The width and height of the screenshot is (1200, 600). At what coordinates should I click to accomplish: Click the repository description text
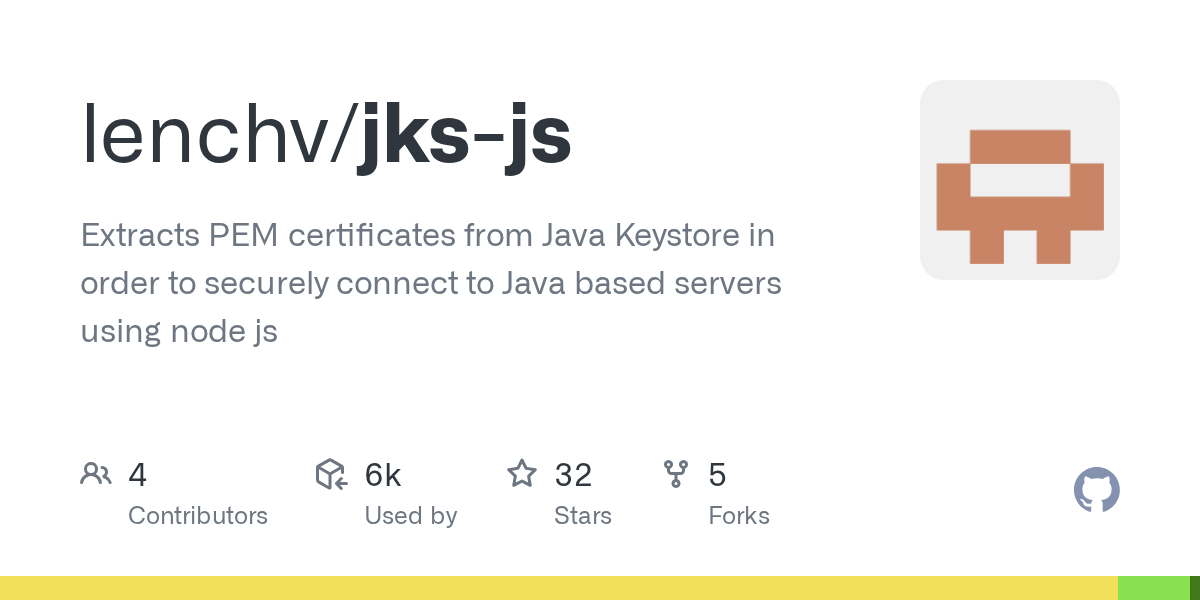430,283
